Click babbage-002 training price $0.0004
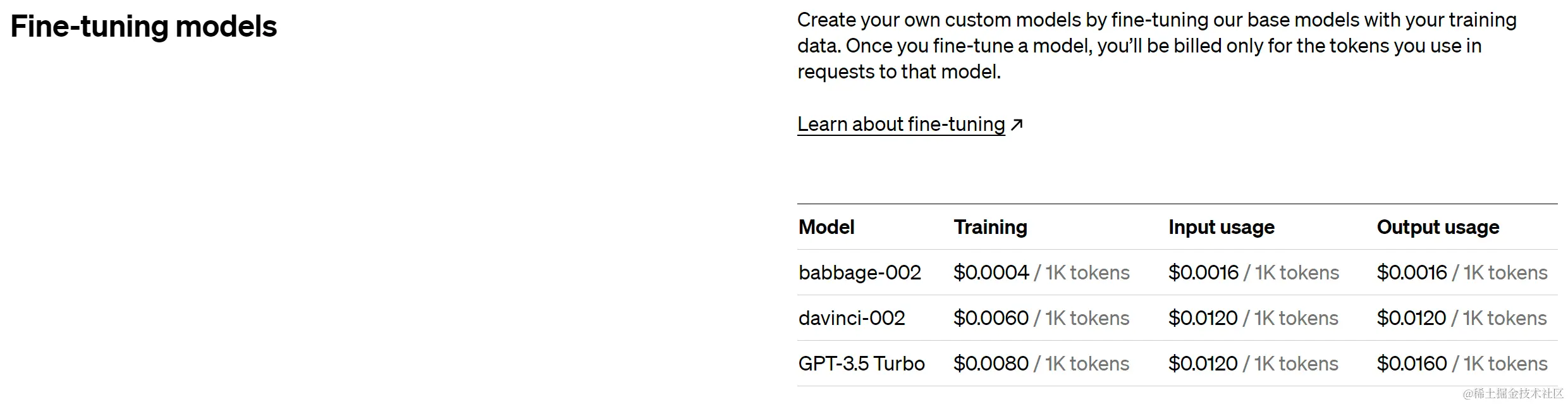Image resolution: width=1568 pixels, height=404 pixels. pos(991,272)
